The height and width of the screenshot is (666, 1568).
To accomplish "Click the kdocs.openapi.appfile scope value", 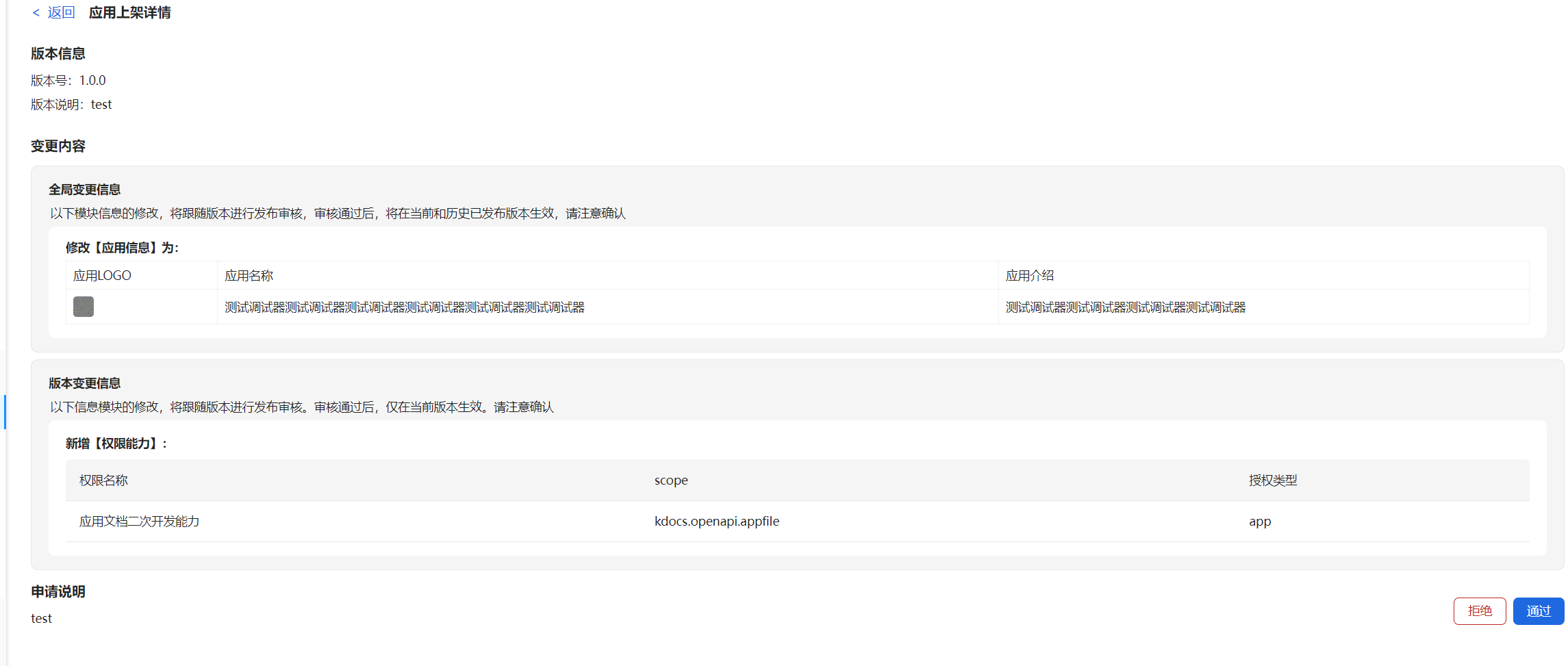I will click(x=716, y=522).
